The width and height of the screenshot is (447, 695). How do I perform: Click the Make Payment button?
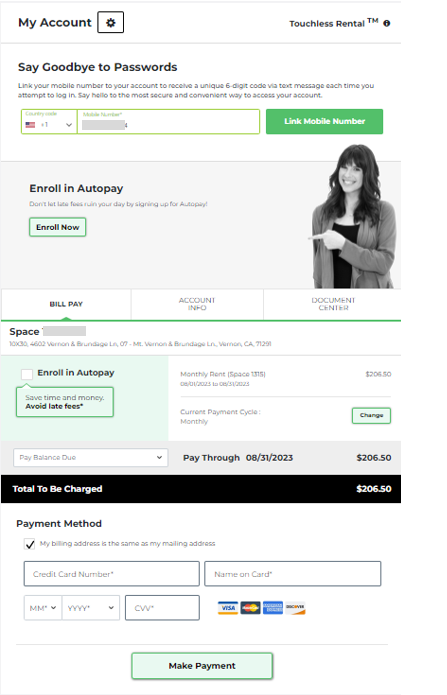(202, 666)
